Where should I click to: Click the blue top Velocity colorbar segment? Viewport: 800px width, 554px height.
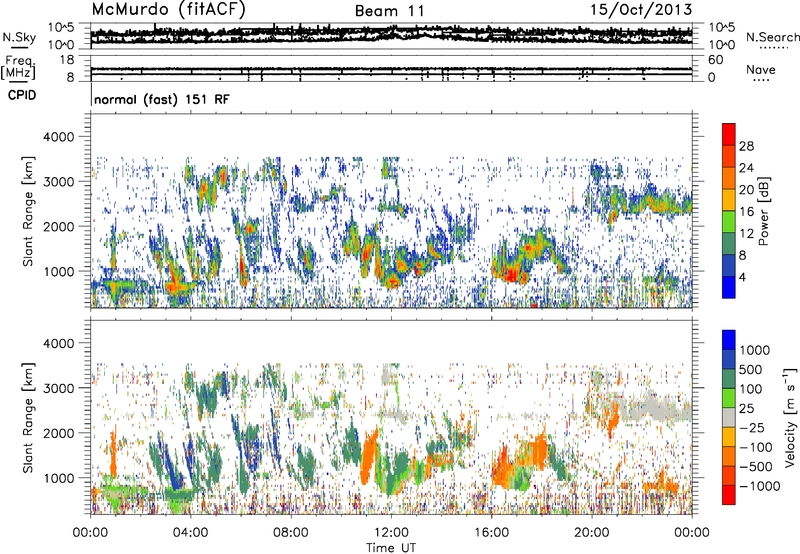[729, 340]
